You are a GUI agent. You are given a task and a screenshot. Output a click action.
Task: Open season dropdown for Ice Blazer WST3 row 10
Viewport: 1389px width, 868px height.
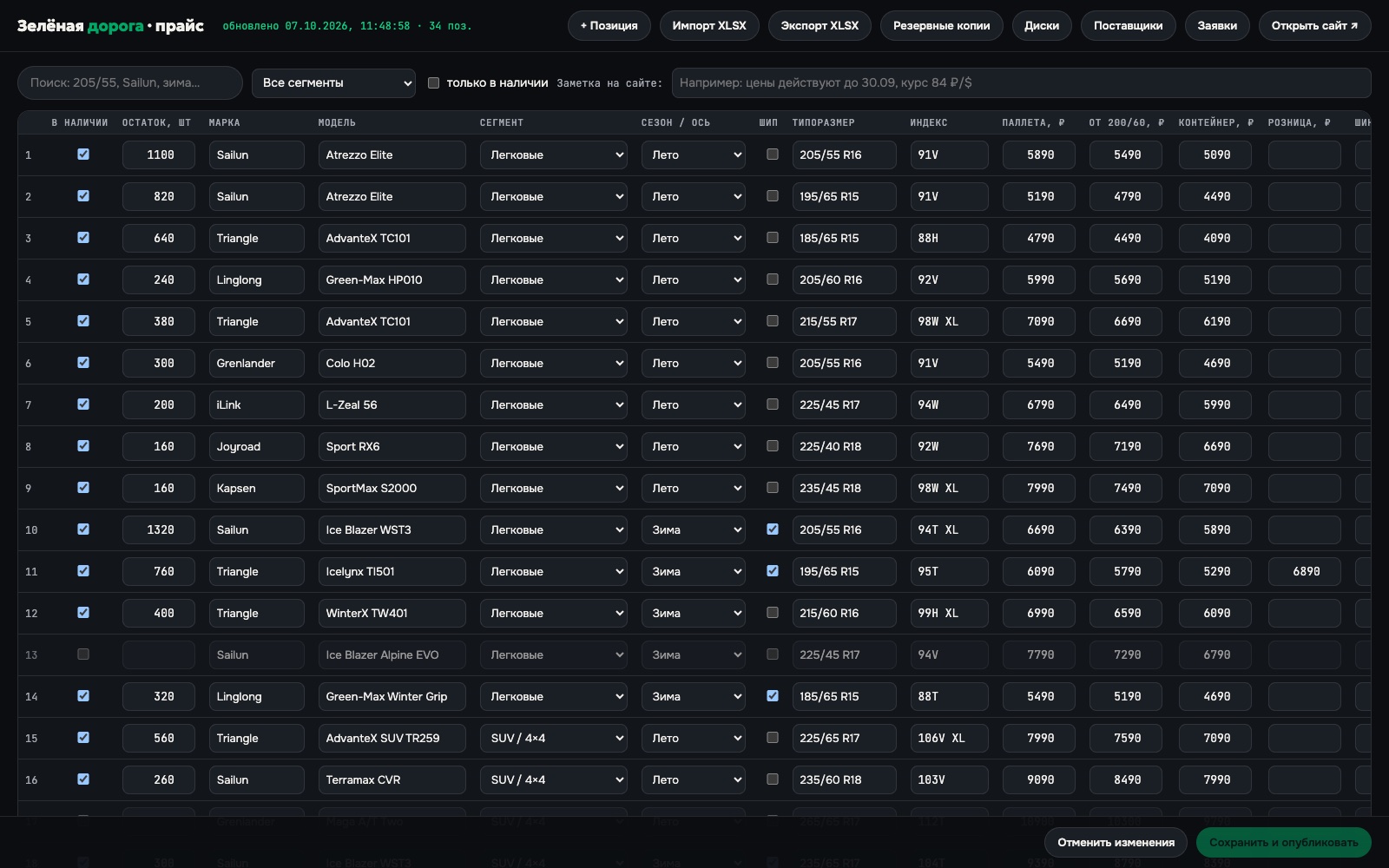click(x=694, y=529)
